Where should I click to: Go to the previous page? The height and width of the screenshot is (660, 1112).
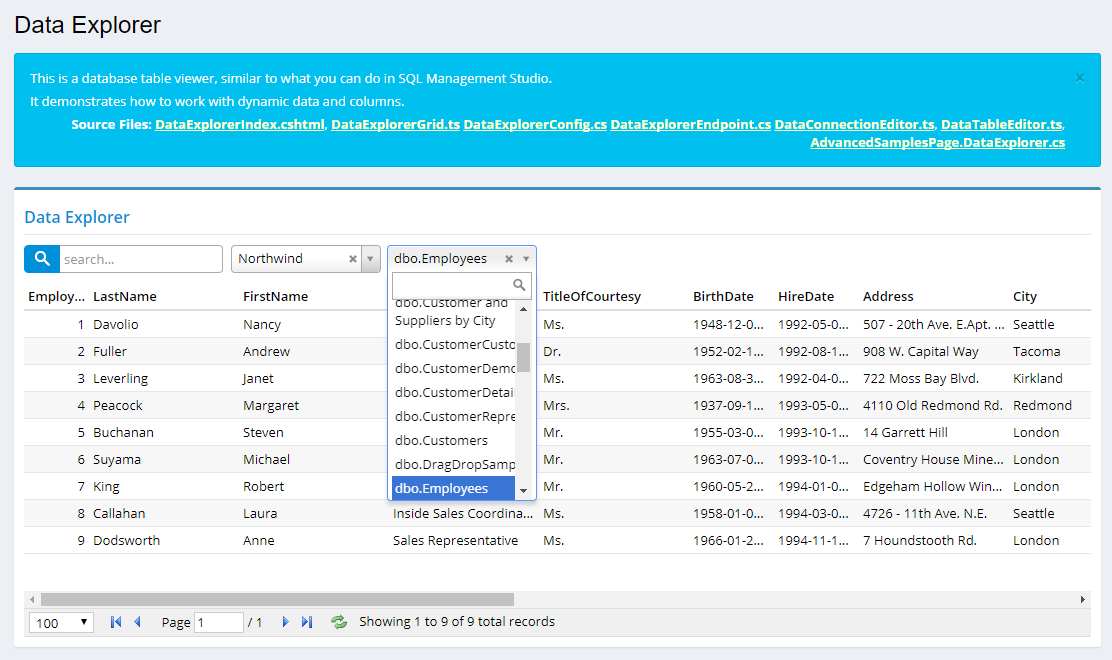(x=137, y=622)
